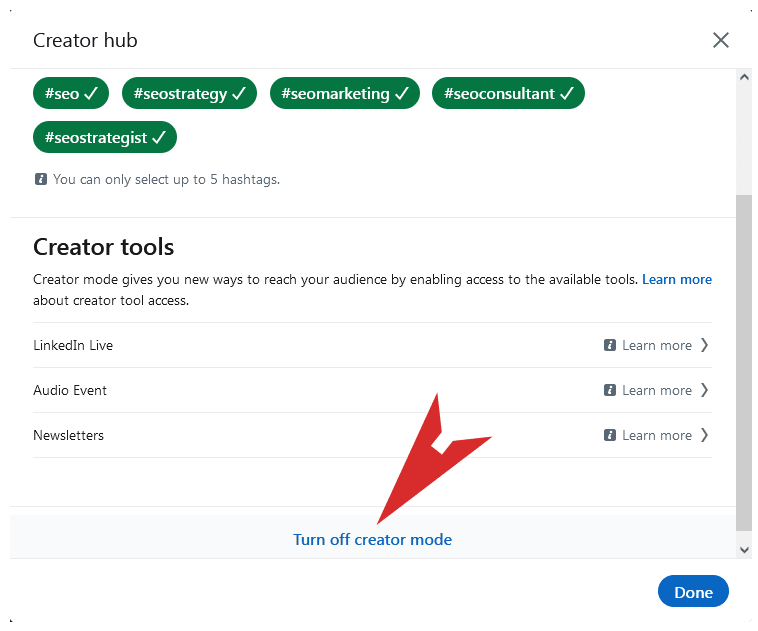Open Learn more link about creator tool access
The height and width of the screenshot is (631, 758).
point(676,279)
